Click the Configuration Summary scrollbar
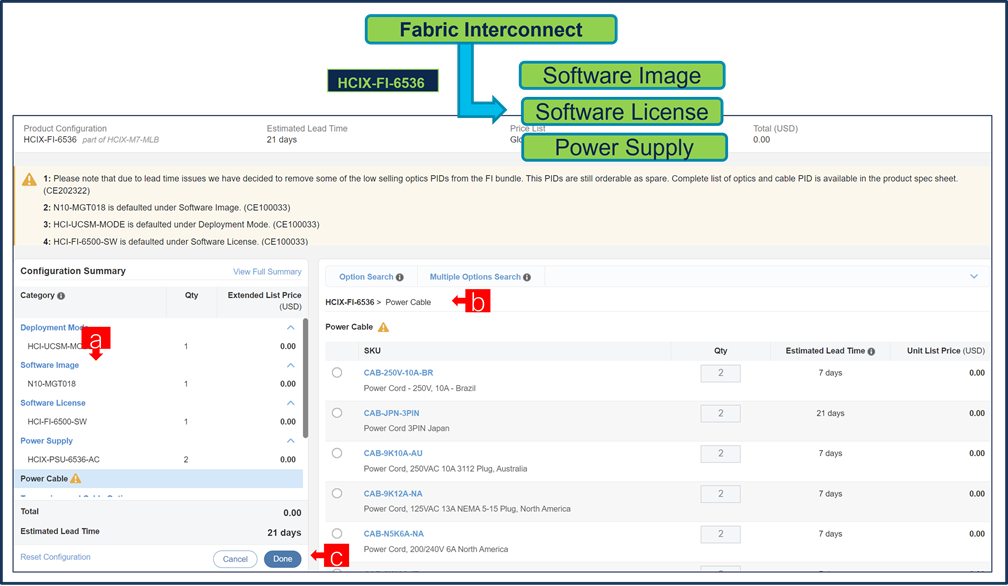The width and height of the screenshot is (1008, 586). (305, 378)
